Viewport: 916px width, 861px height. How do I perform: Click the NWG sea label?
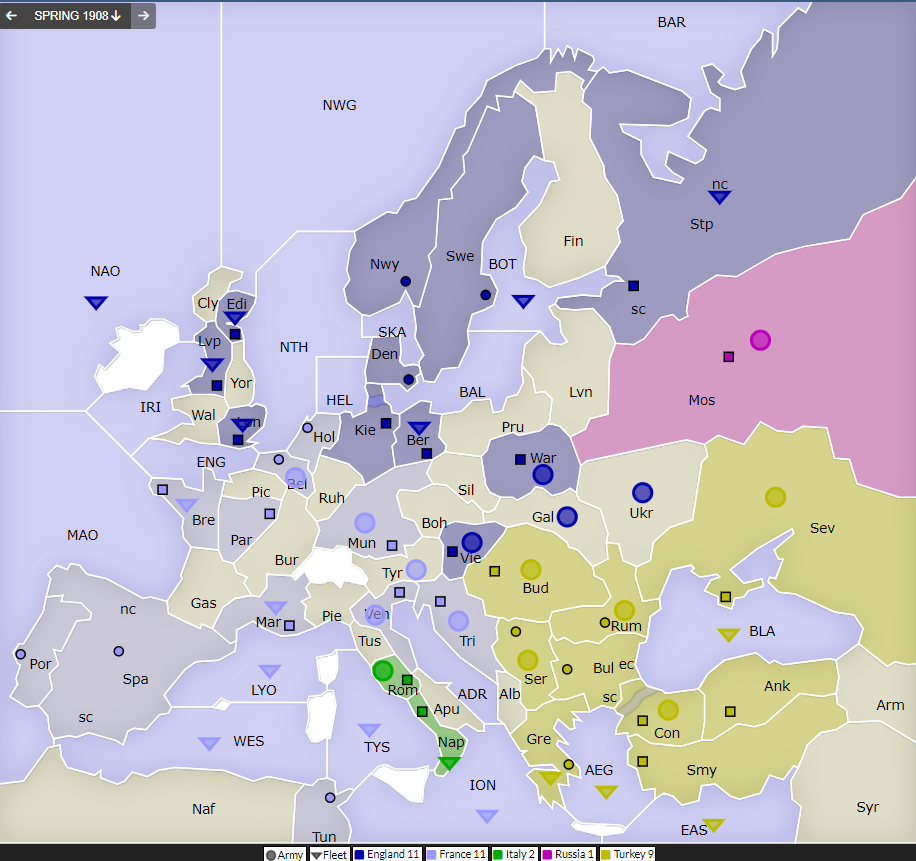pos(339,105)
